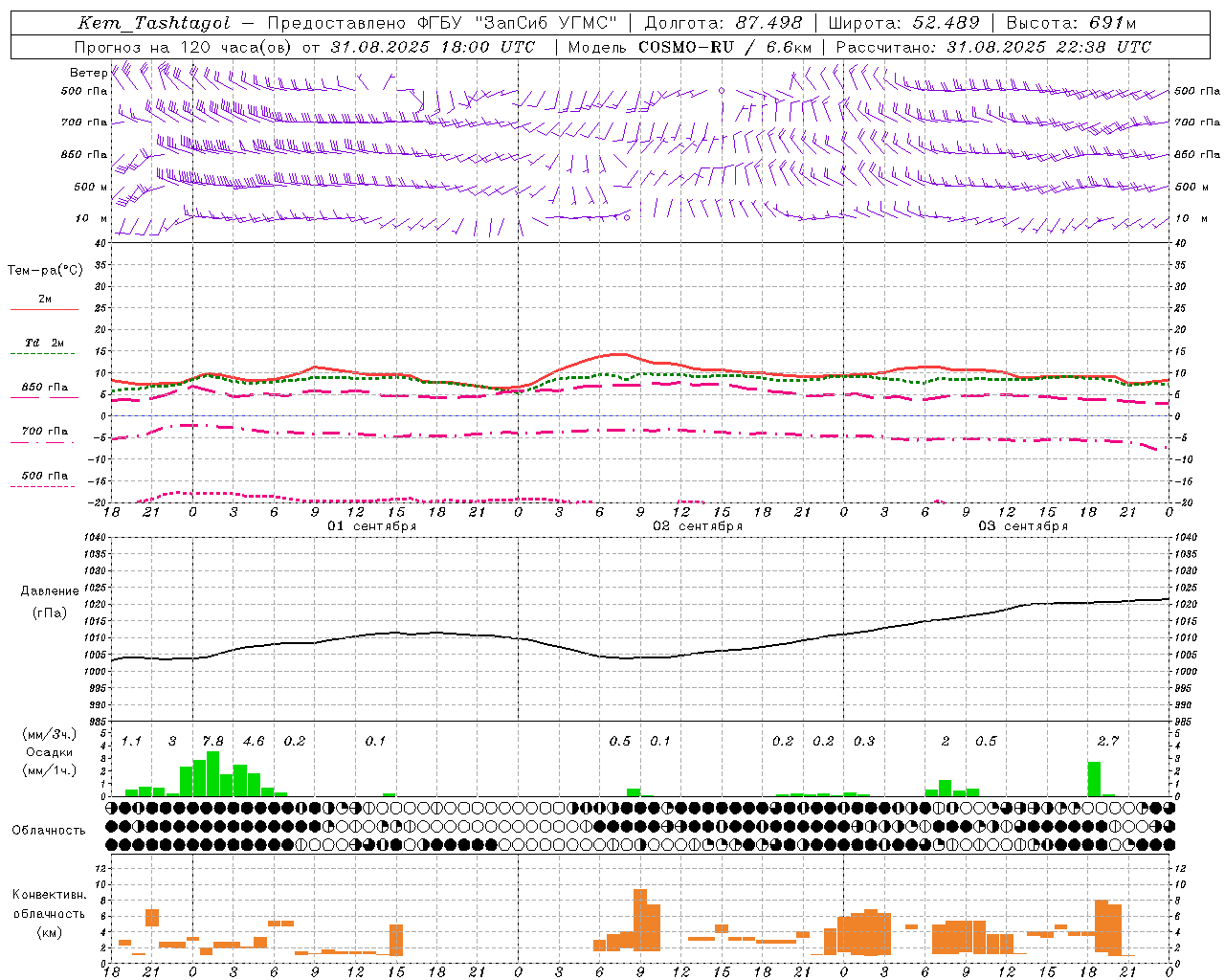This screenshot has height=980, width=1225.
Task: Click the tallest green precipitation bar
Action: pos(212,773)
